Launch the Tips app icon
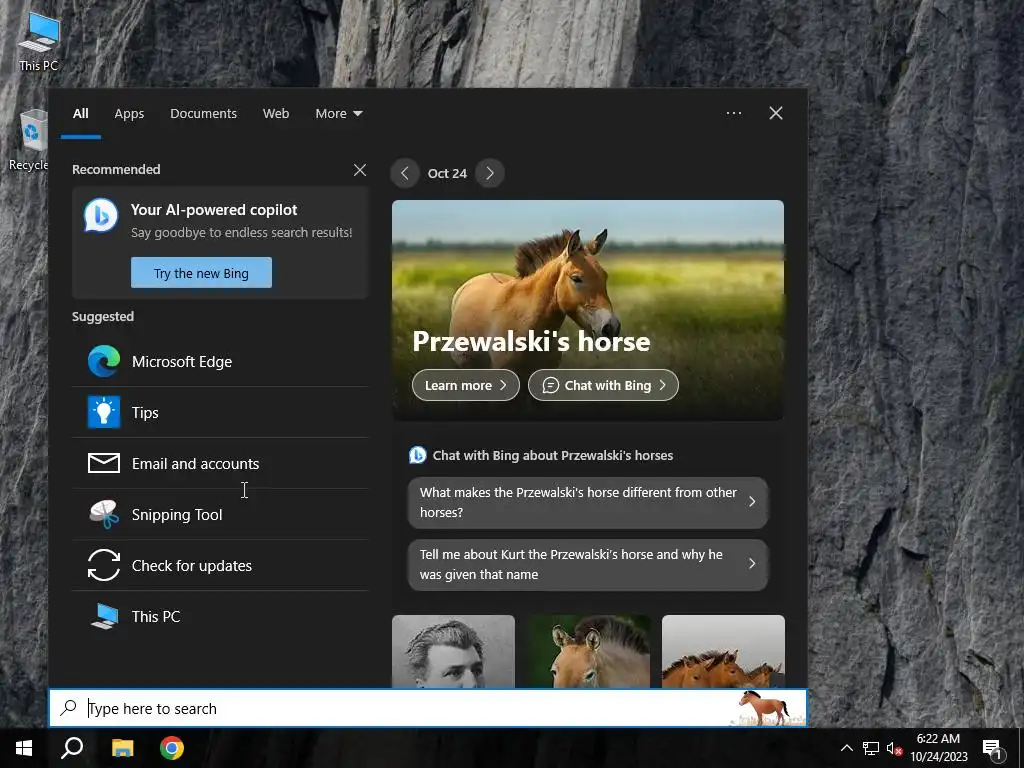Image resolution: width=1024 pixels, height=768 pixels. (104, 413)
